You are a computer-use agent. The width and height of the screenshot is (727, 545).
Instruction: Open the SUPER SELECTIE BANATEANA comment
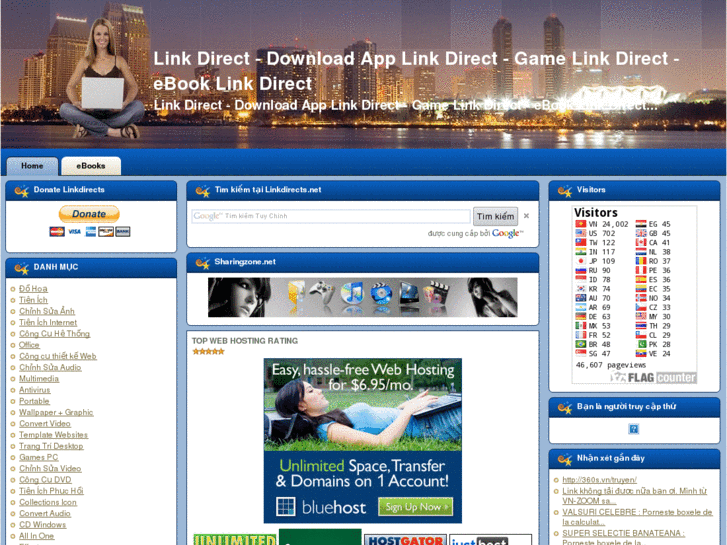coord(624,537)
